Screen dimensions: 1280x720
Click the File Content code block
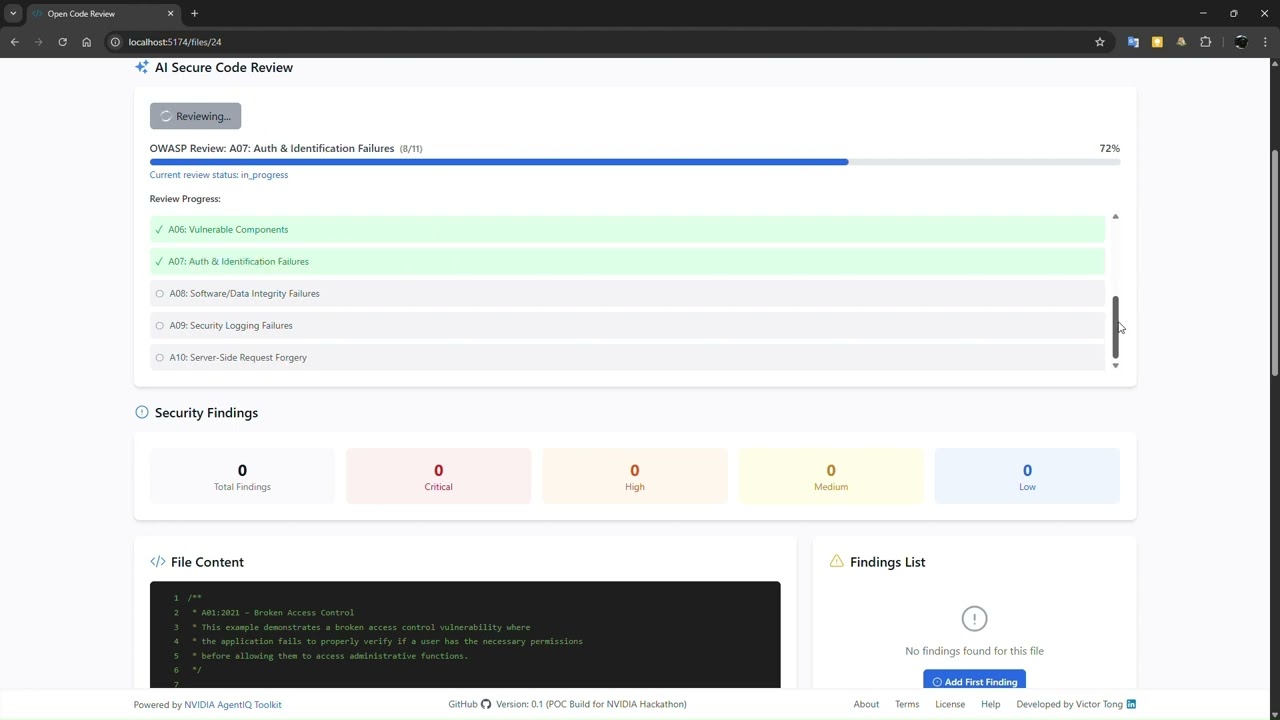465,635
